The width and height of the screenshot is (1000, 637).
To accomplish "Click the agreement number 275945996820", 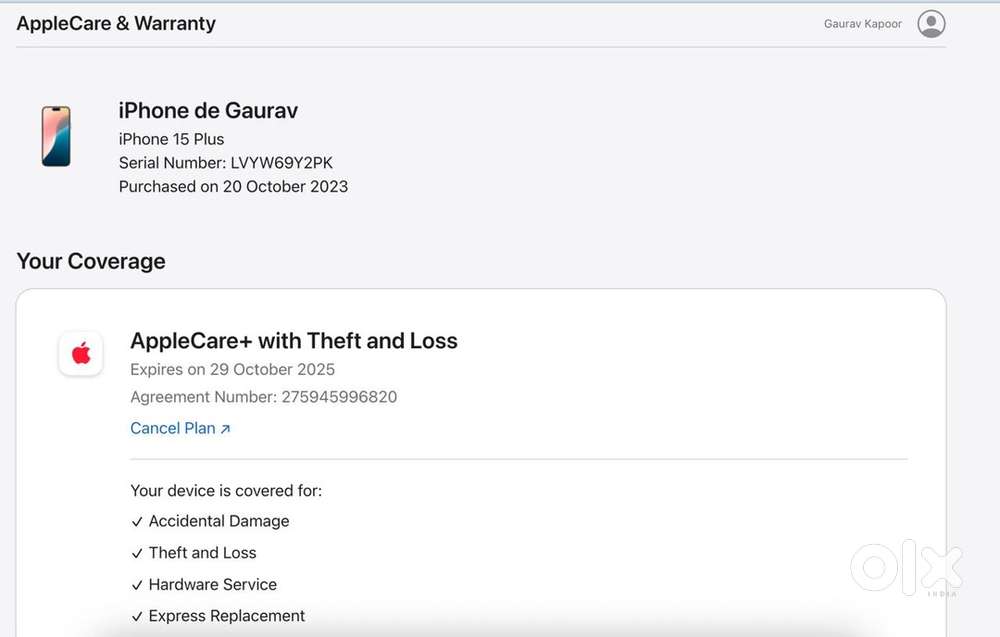I will (339, 397).
